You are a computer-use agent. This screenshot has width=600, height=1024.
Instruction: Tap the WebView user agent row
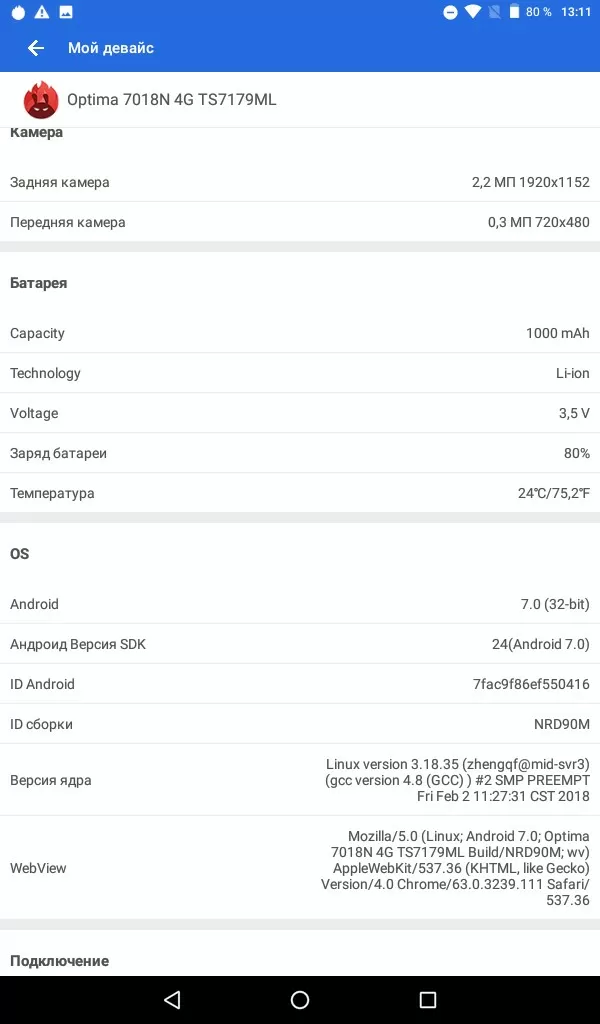pyautogui.click(x=300, y=868)
